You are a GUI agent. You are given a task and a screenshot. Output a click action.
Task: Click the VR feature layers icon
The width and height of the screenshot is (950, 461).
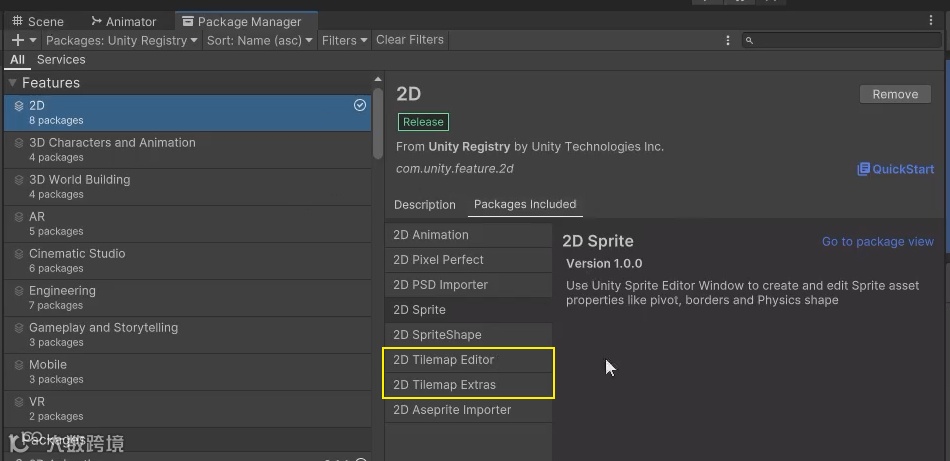tap(19, 402)
